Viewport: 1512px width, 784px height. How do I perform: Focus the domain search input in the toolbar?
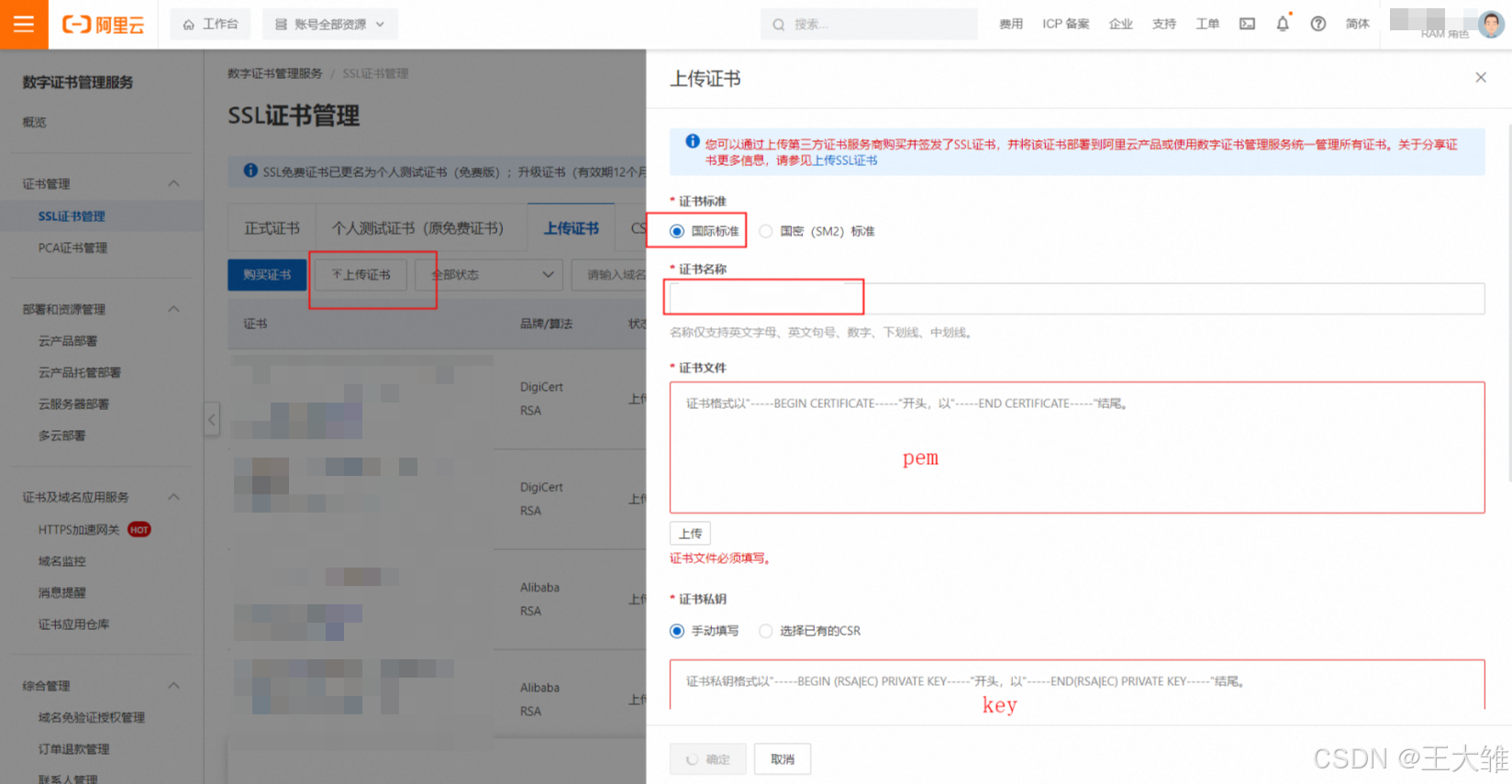click(x=608, y=274)
